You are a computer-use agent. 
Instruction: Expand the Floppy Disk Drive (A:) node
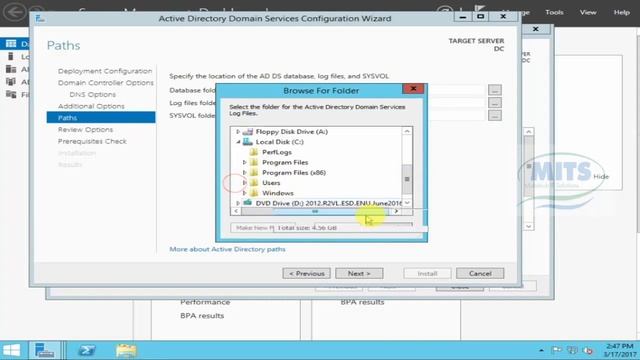238,132
